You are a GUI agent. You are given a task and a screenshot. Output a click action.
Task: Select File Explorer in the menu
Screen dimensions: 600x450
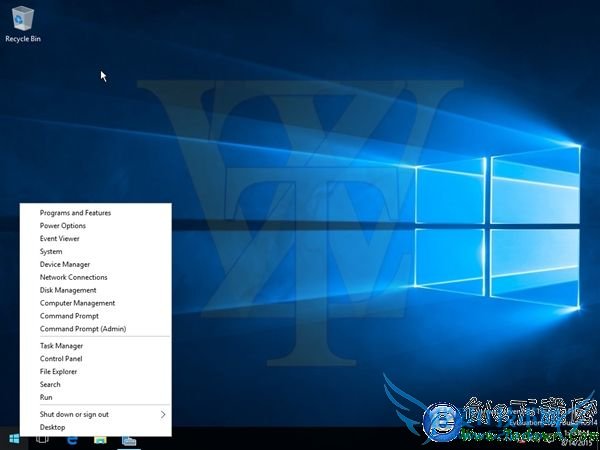(96, 372)
